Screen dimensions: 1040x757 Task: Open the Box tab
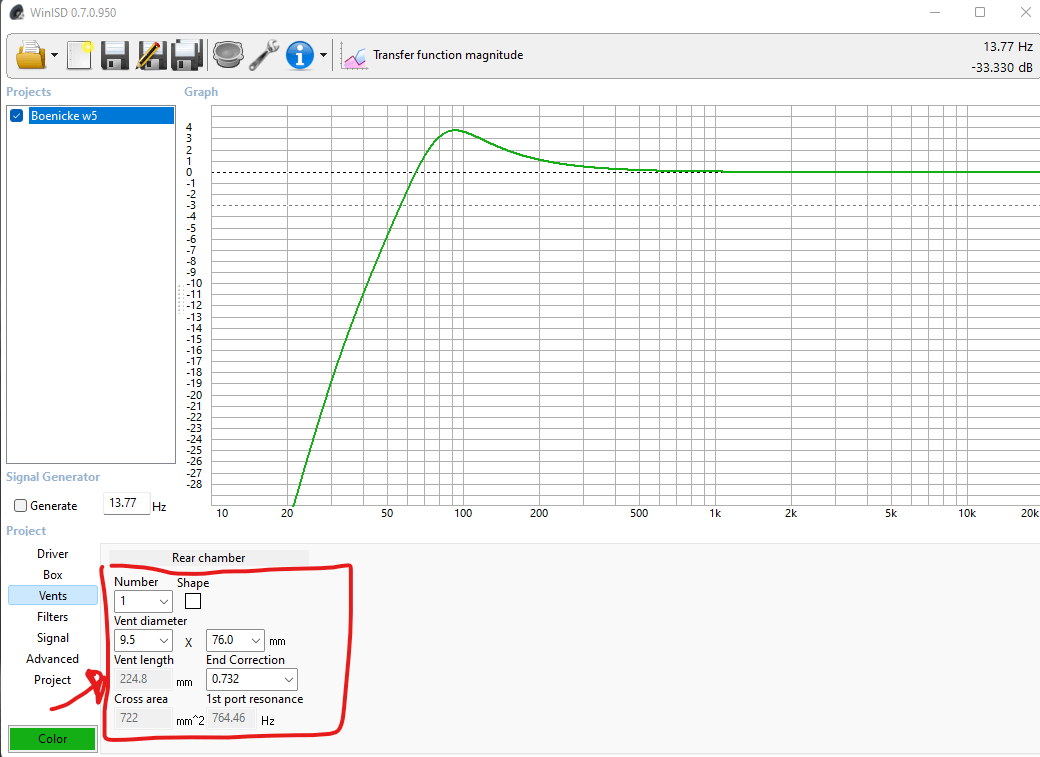[x=52, y=575]
